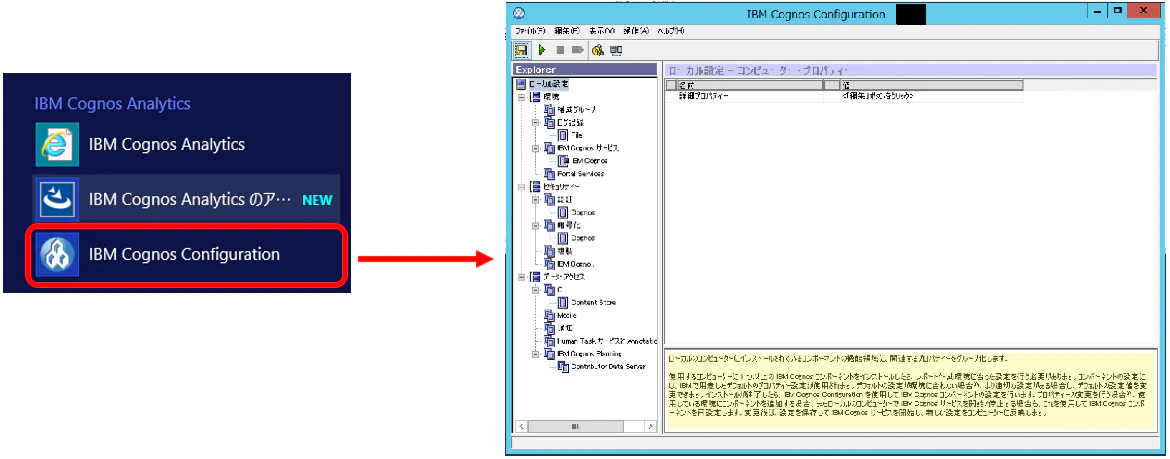The image size is (1170, 459).
Task: Open the ヘルプ(H) menu
Action: coord(671,31)
